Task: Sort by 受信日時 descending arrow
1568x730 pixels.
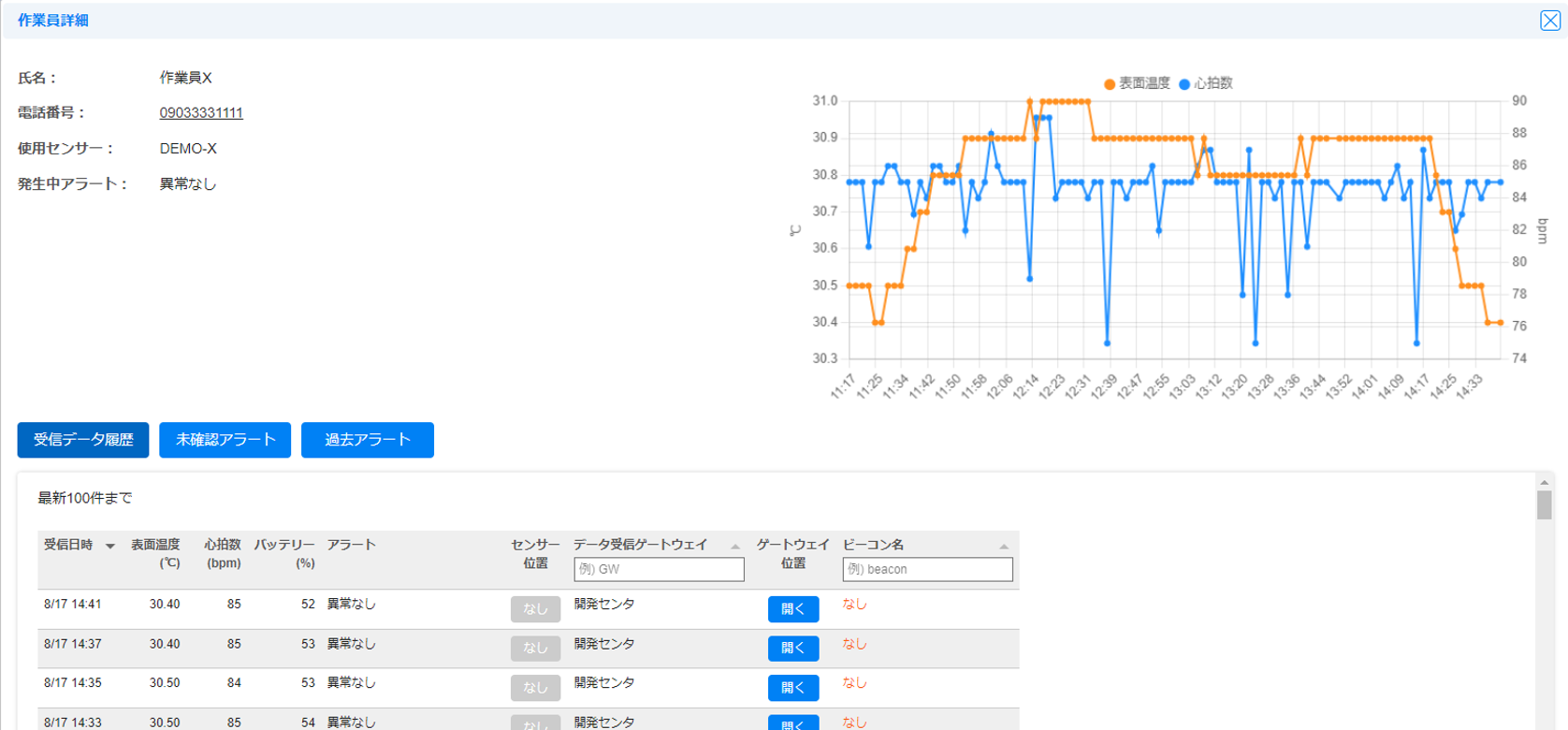Action: pos(110,547)
